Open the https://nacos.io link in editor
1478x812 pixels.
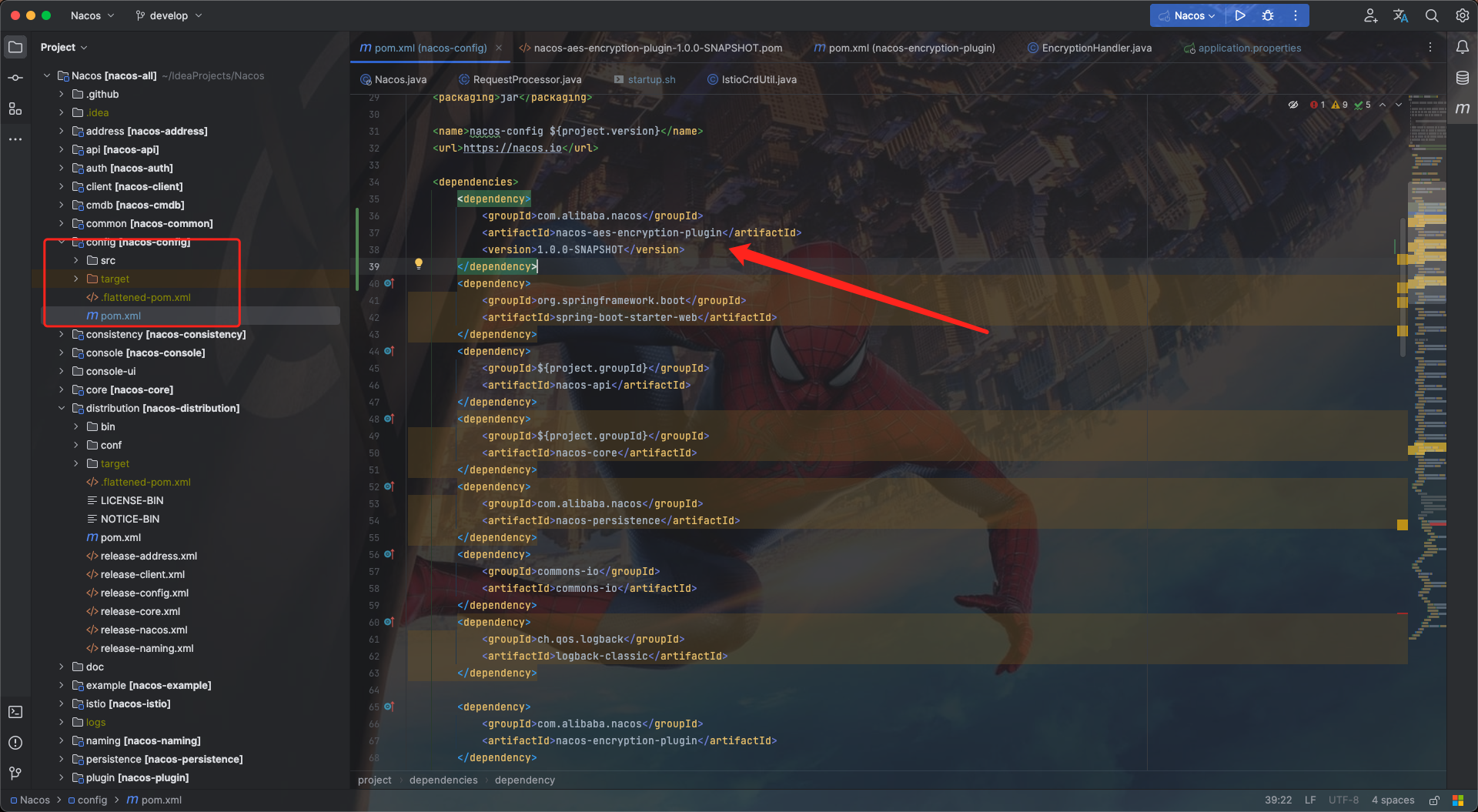click(513, 148)
